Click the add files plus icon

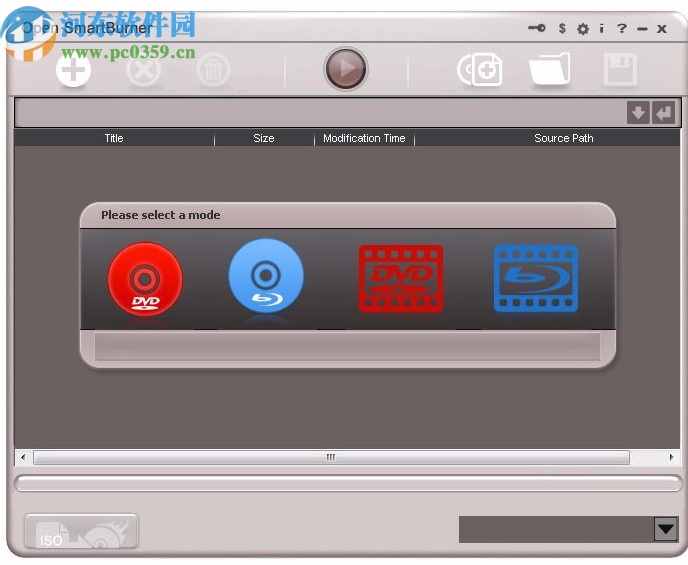[x=73, y=70]
